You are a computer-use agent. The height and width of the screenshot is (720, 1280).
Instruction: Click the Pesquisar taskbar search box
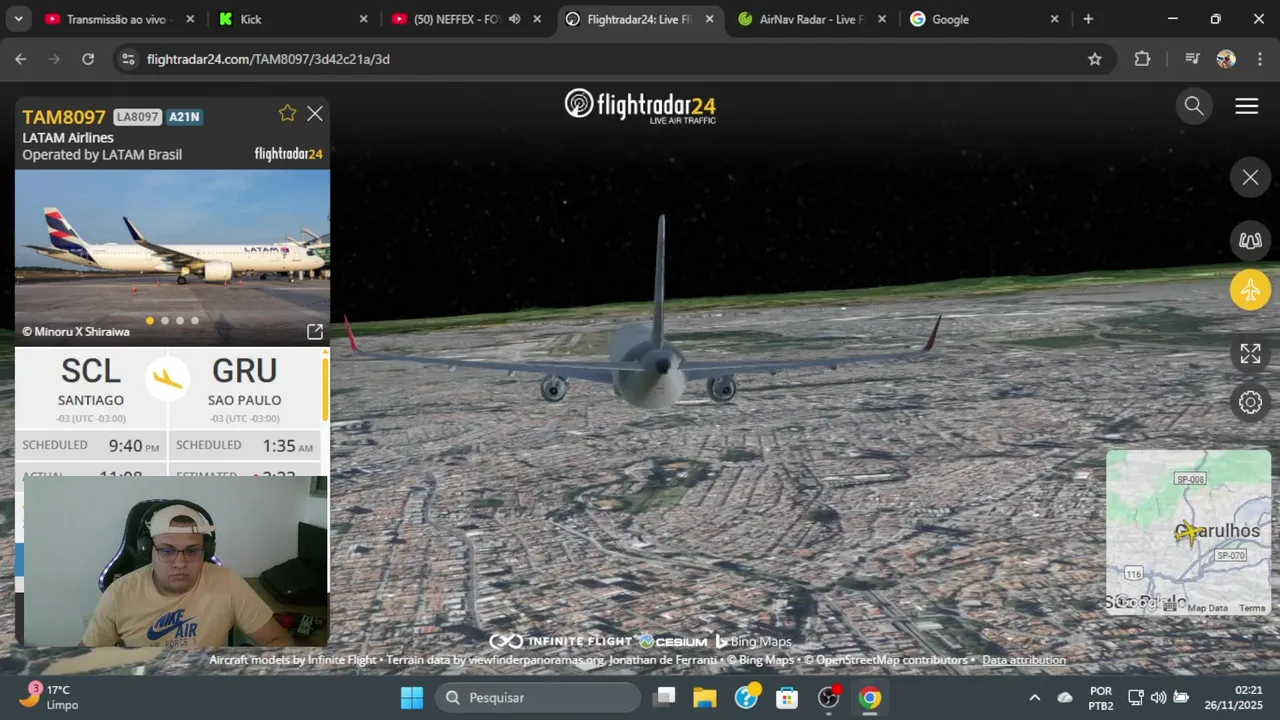(538, 698)
